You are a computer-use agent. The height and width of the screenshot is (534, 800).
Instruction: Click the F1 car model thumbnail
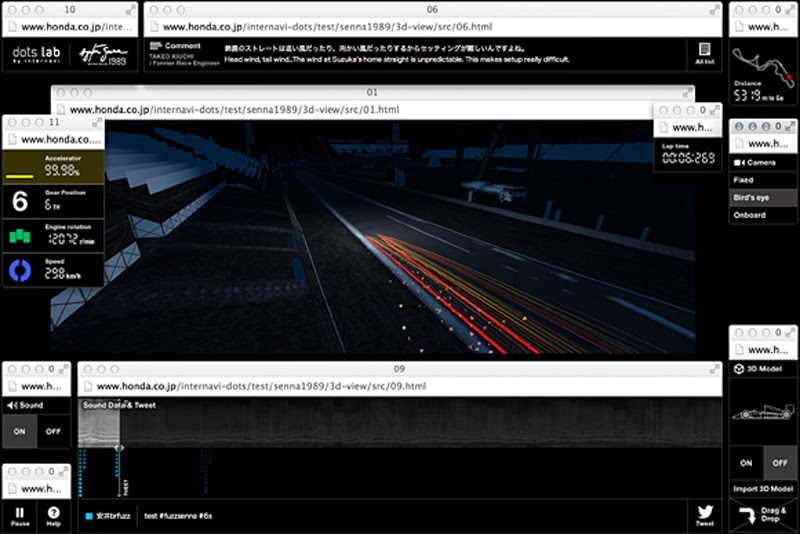pyautogui.click(x=763, y=412)
